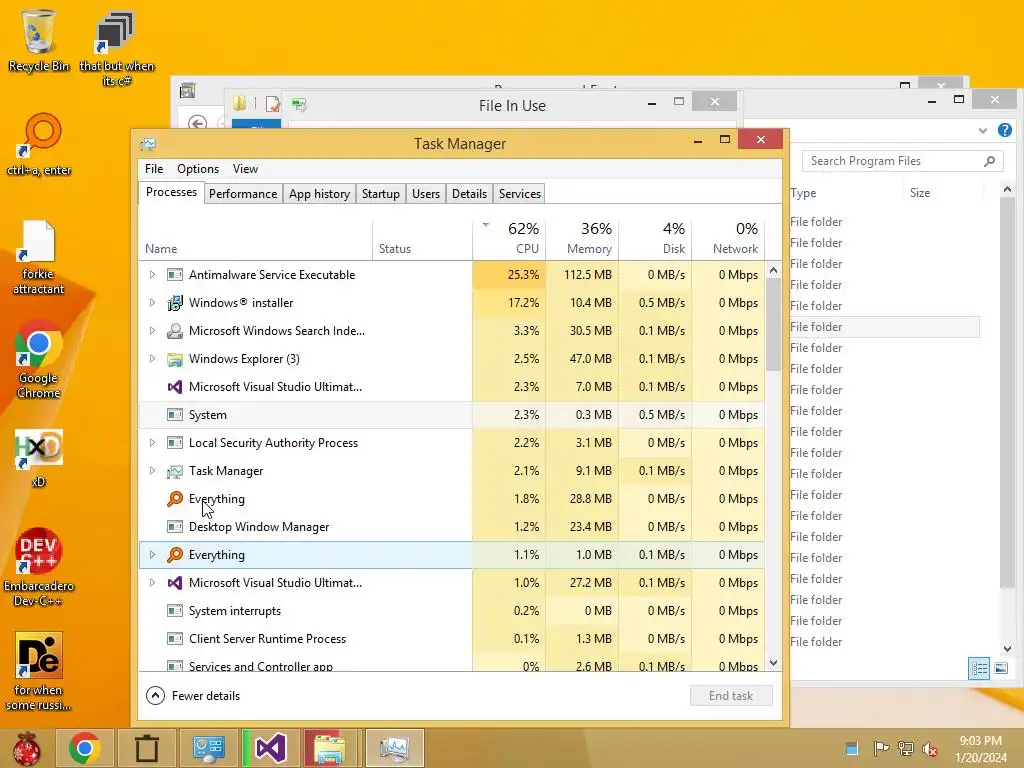This screenshot has height=768, width=1024.
Task: Open the clock showing 9:03 PM
Action: [981, 749]
